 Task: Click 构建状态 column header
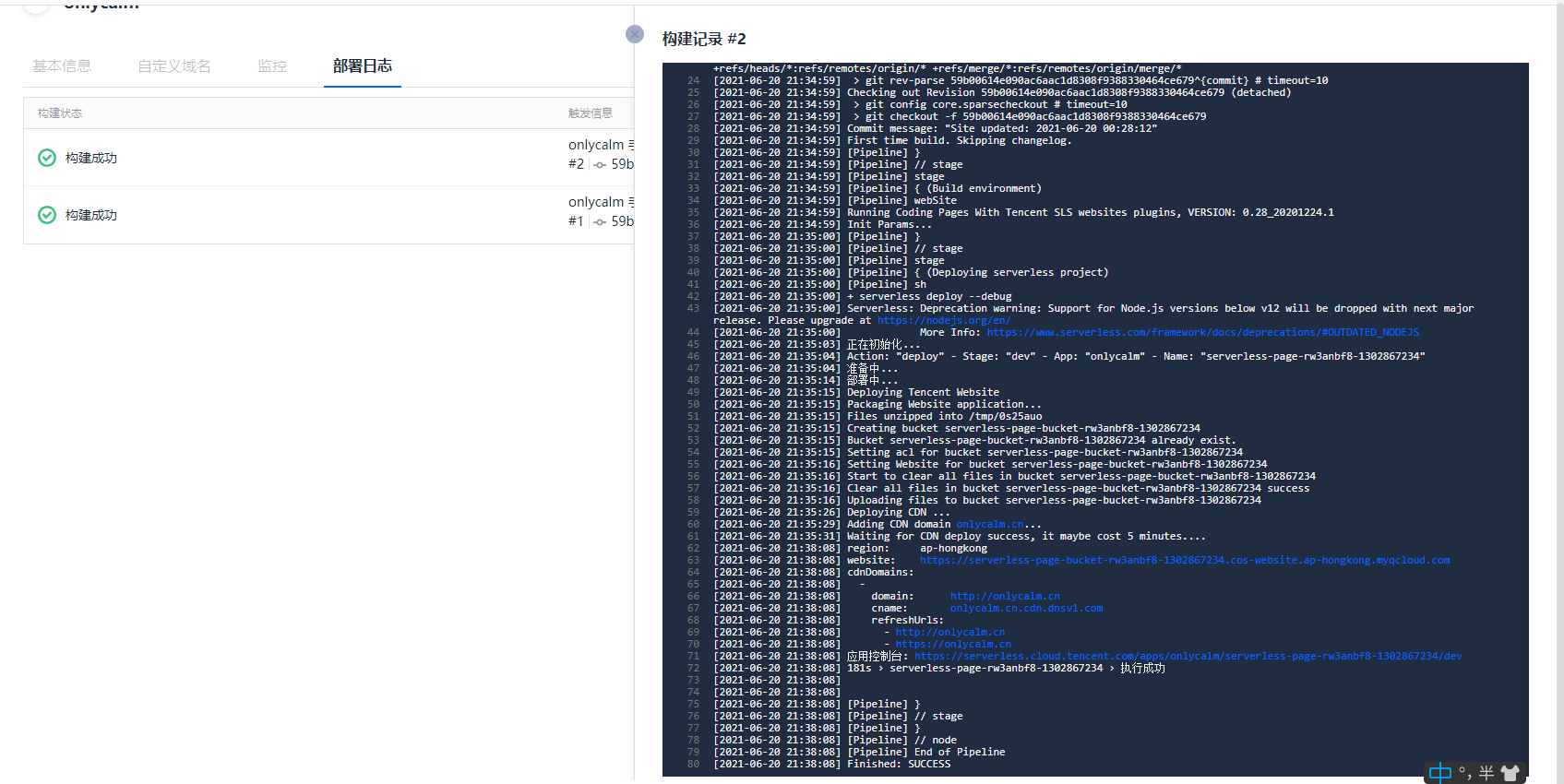60,113
